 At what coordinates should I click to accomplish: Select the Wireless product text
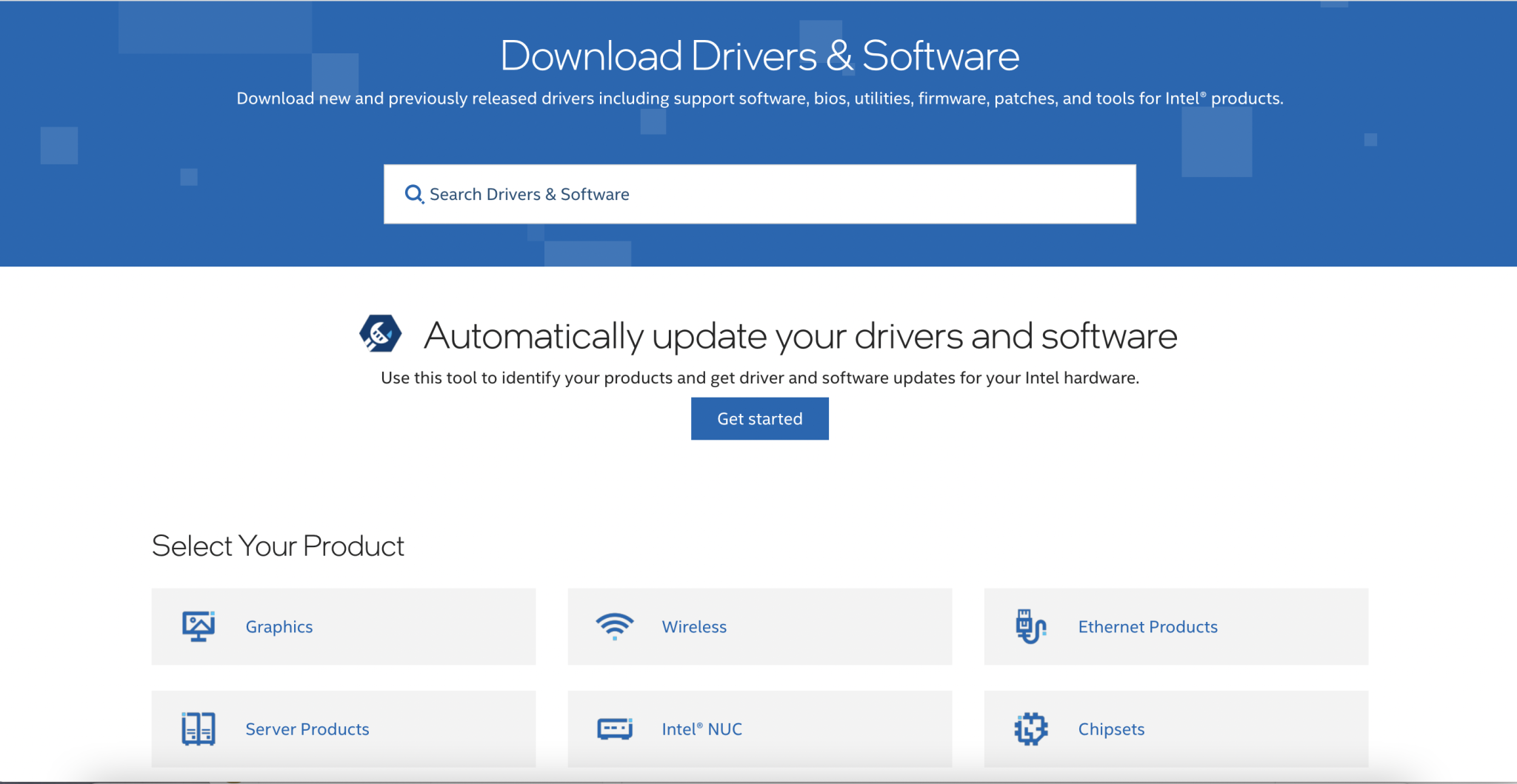[694, 627]
